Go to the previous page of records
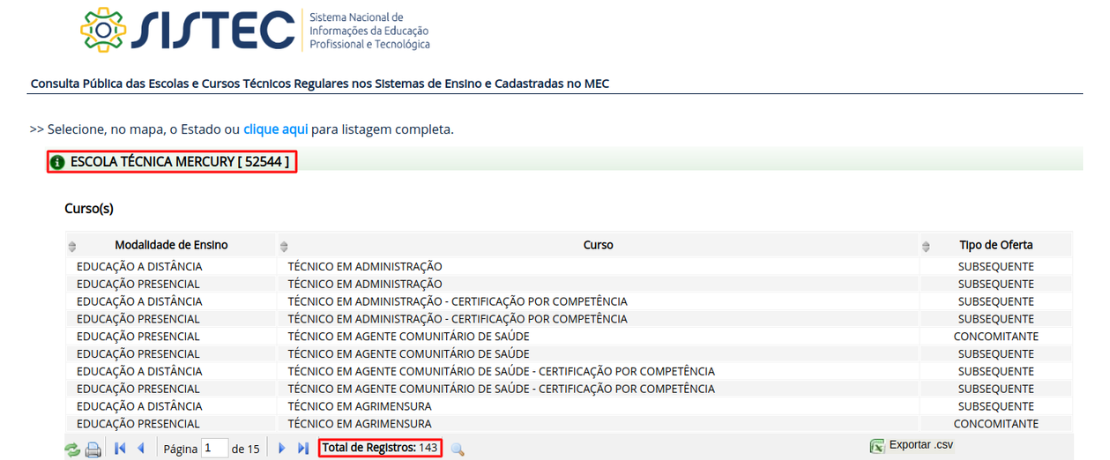The image size is (1110, 460). point(140,448)
